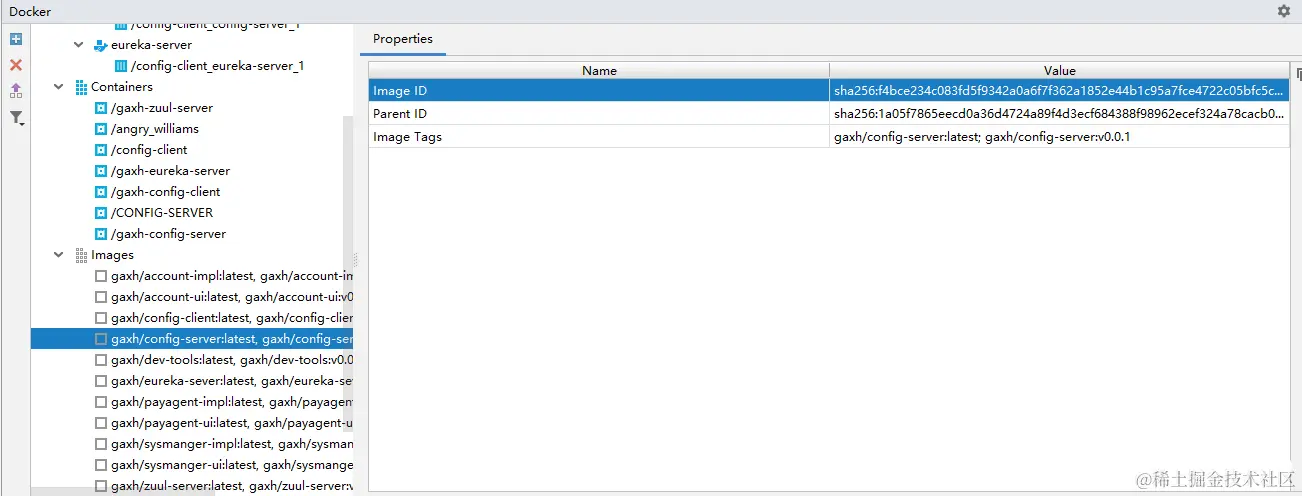Open Docker tool window gear settings
The width and height of the screenshot is (1302, 496).
tap(1284, 11)
